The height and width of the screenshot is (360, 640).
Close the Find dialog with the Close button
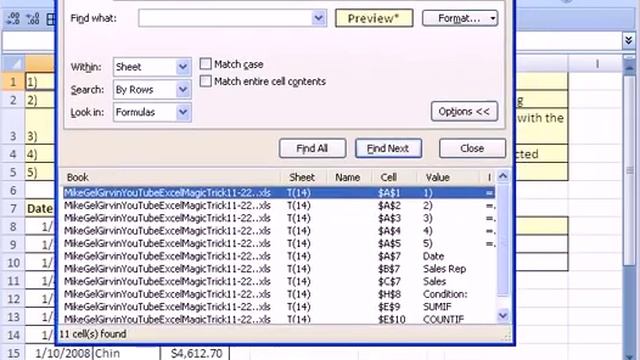tap(472, 148)
